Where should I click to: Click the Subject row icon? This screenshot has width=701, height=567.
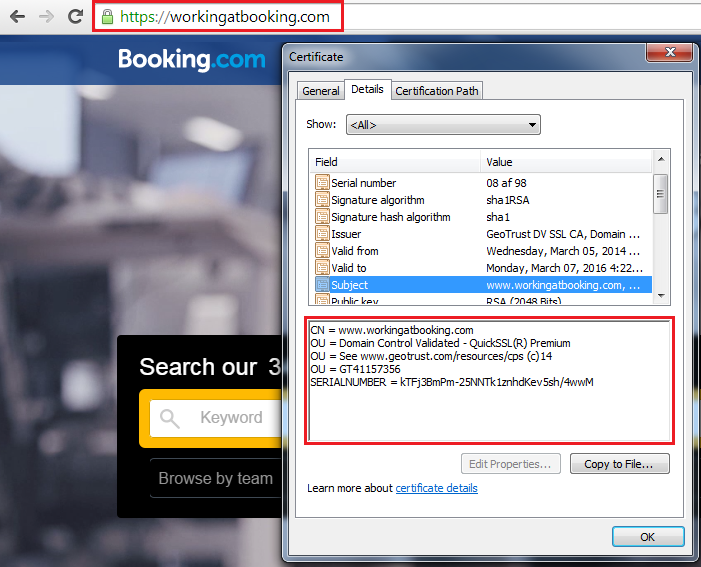322,284
